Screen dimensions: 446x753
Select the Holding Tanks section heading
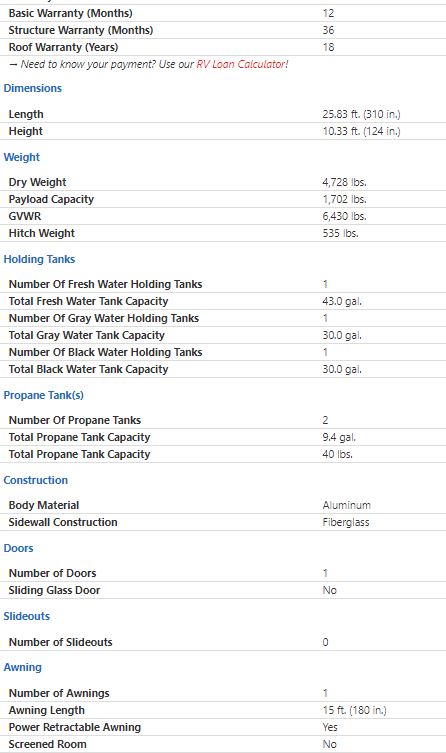(39, 259)
